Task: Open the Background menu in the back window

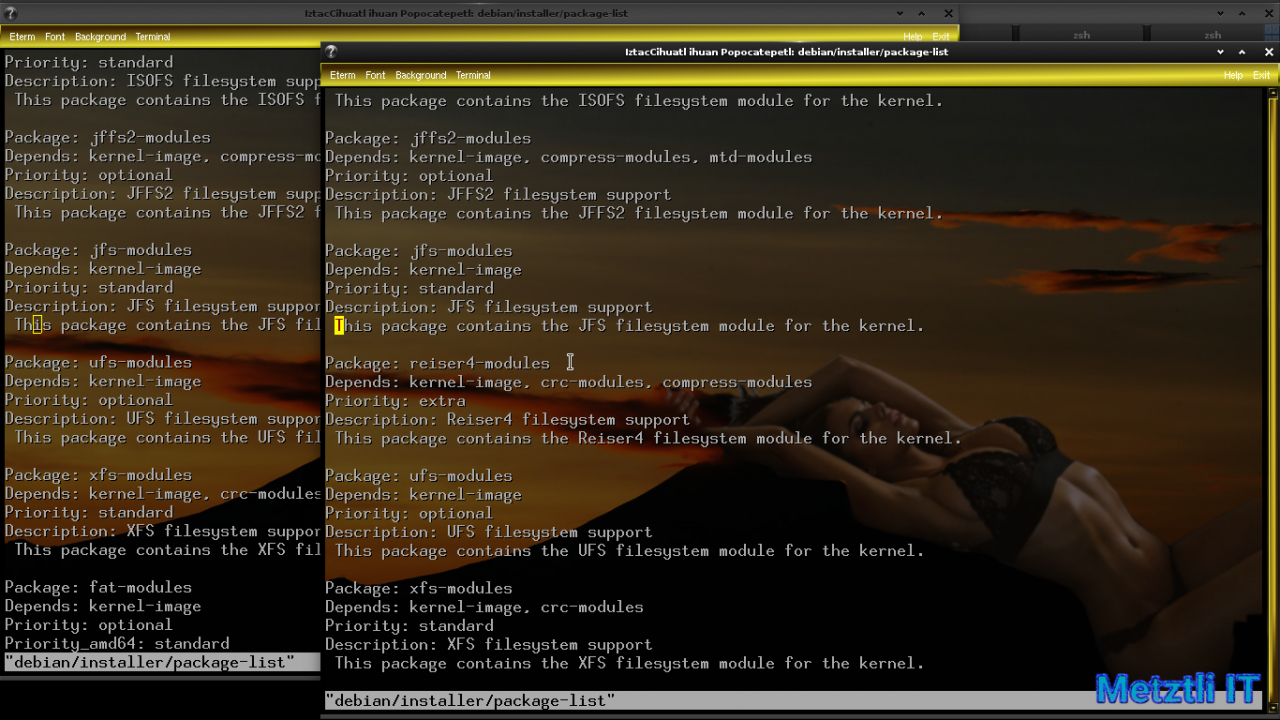Action: click(100, 37)
